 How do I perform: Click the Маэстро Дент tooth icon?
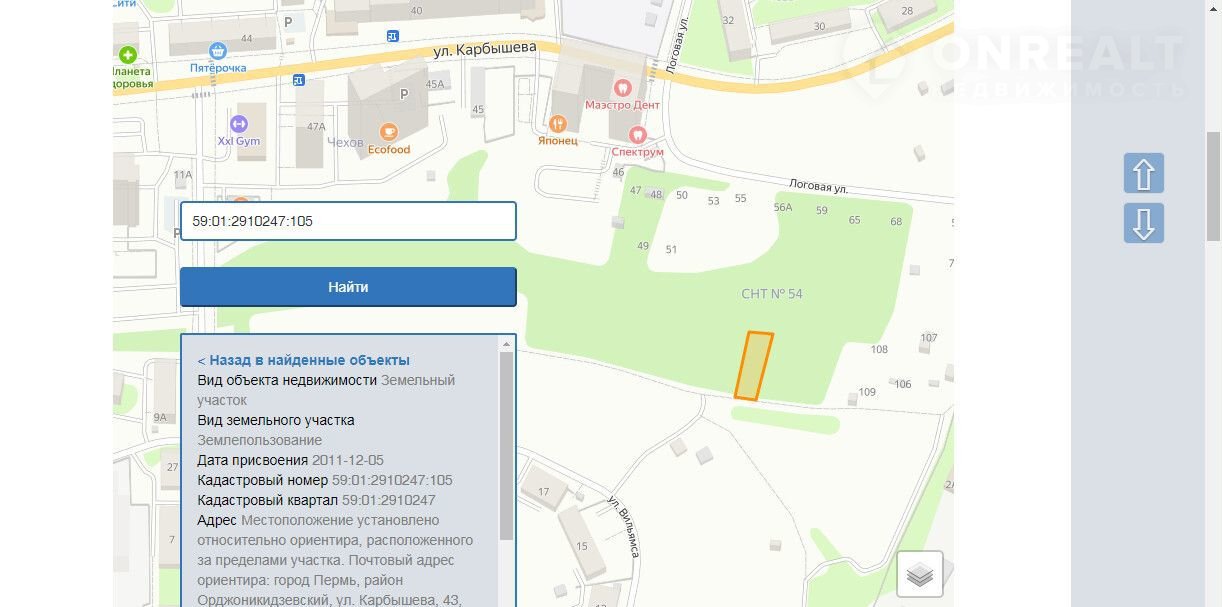tap(623, 87)
